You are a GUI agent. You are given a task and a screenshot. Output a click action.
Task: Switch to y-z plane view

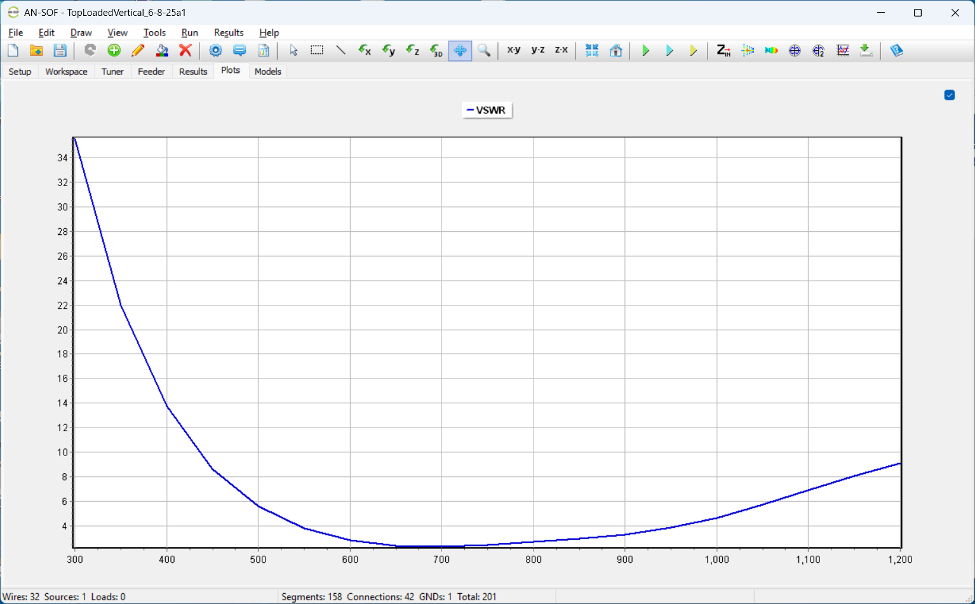pos(538,50)
